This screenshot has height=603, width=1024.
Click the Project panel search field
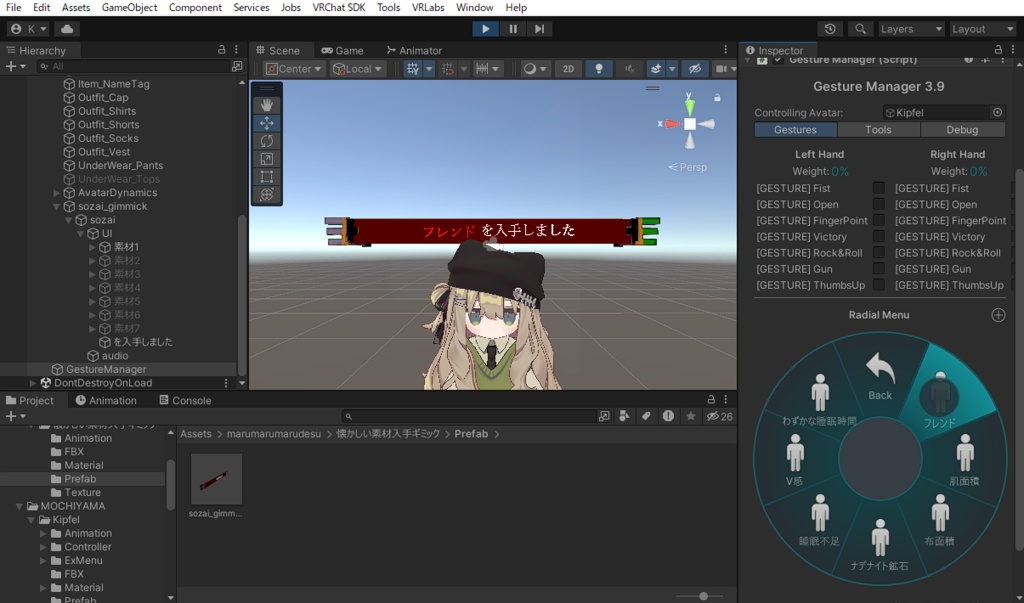click(x=470, y=416)
